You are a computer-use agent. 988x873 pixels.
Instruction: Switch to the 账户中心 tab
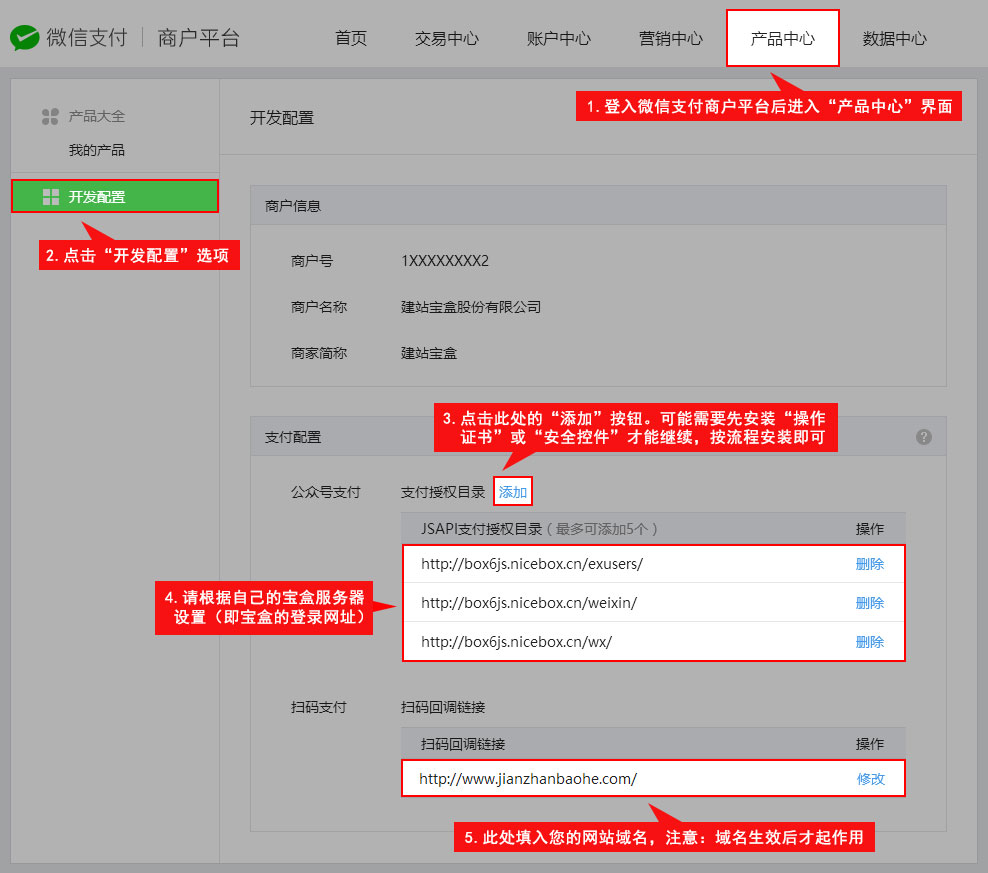(559, 38)
